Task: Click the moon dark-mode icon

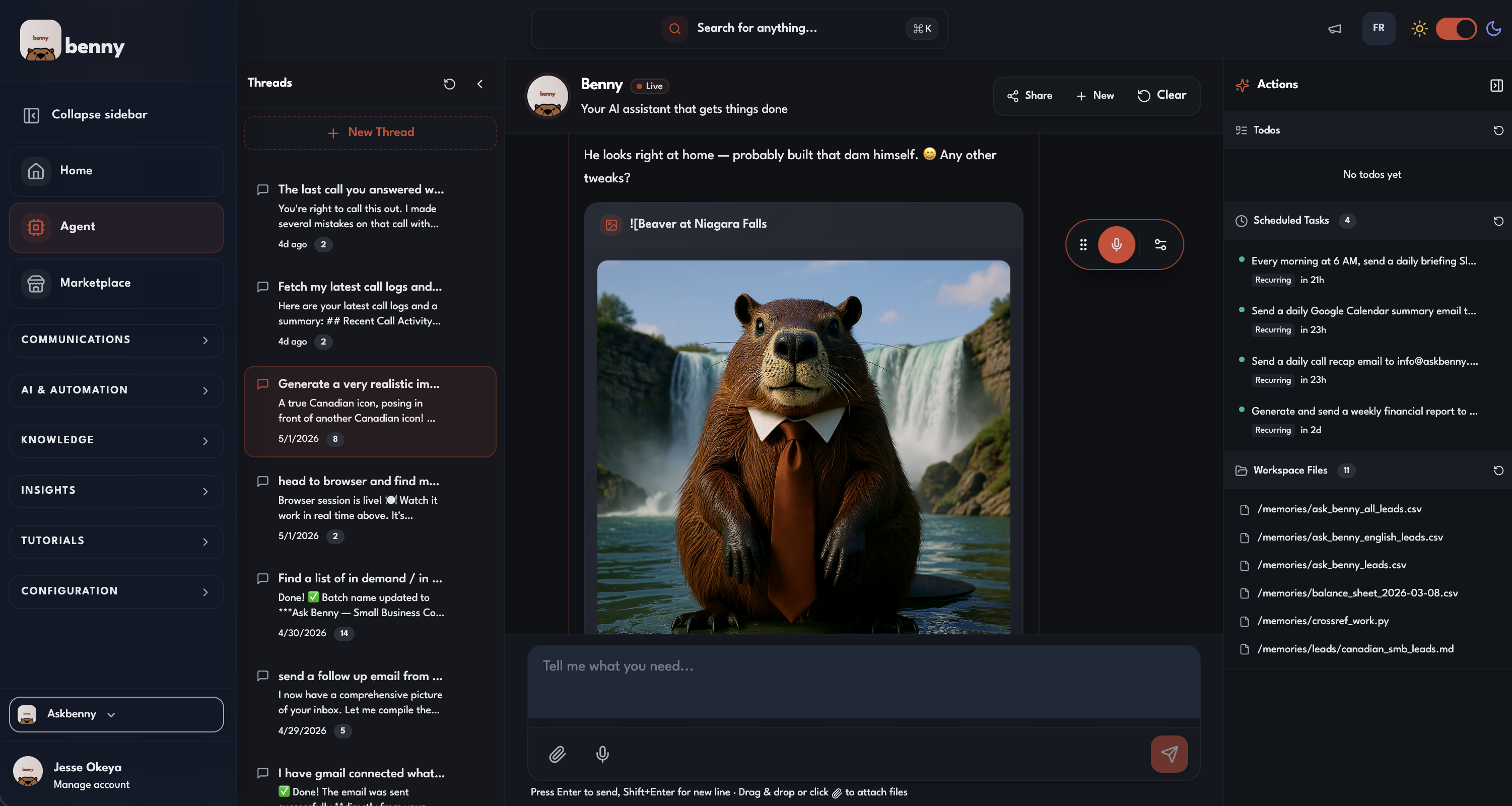Action: tap(1494, 28)
